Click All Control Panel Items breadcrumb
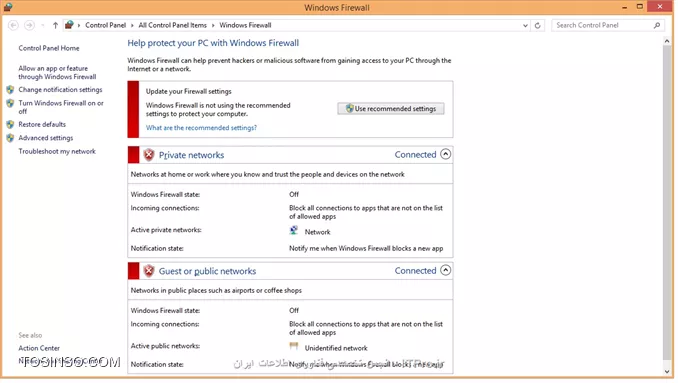Image resolution: width=678 pixels, height=383 pixels. pos(173,26)
